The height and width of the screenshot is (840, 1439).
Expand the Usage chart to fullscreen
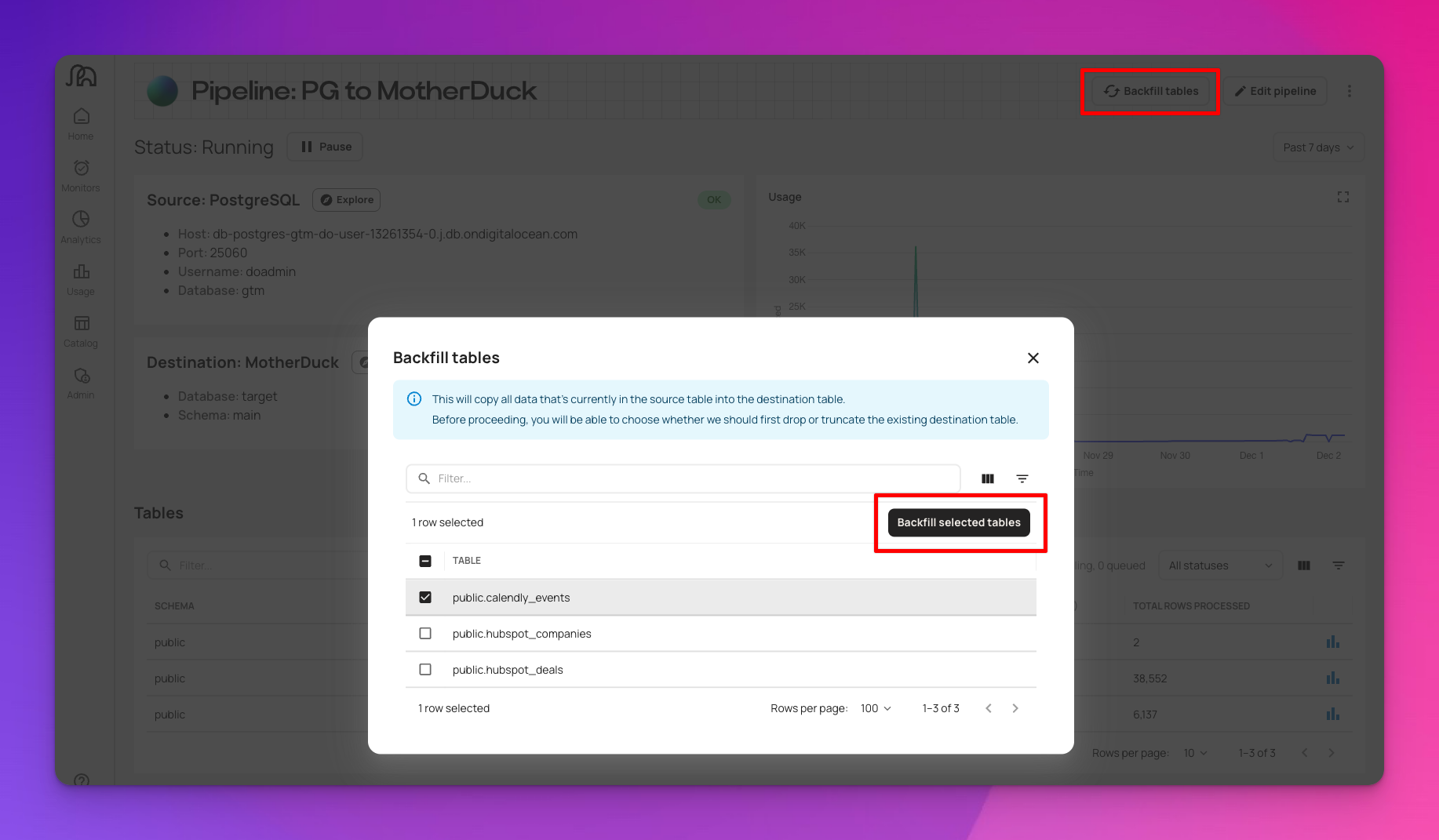click(1343, 197)
